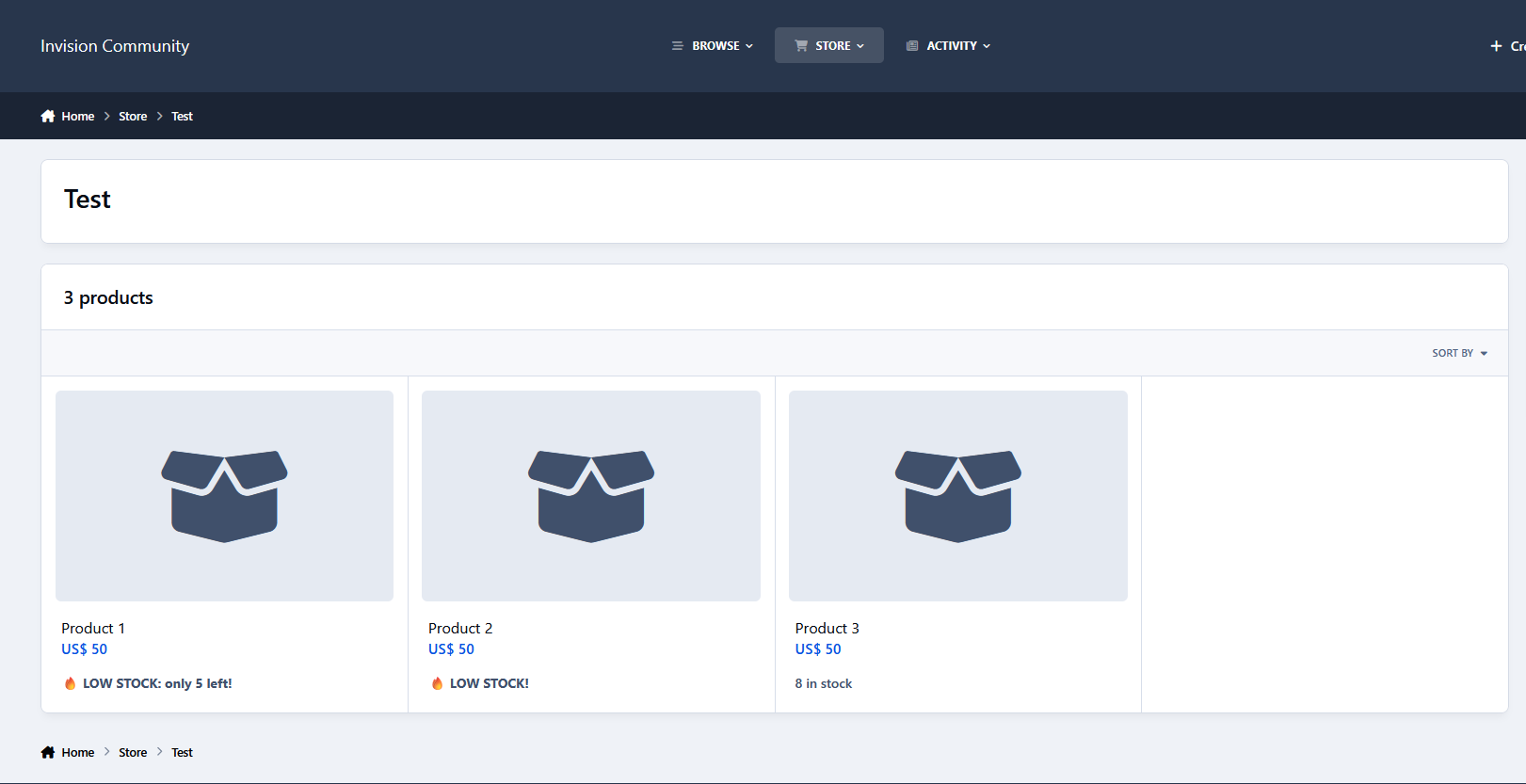Click the Browse list icon

tap(677, 45)
